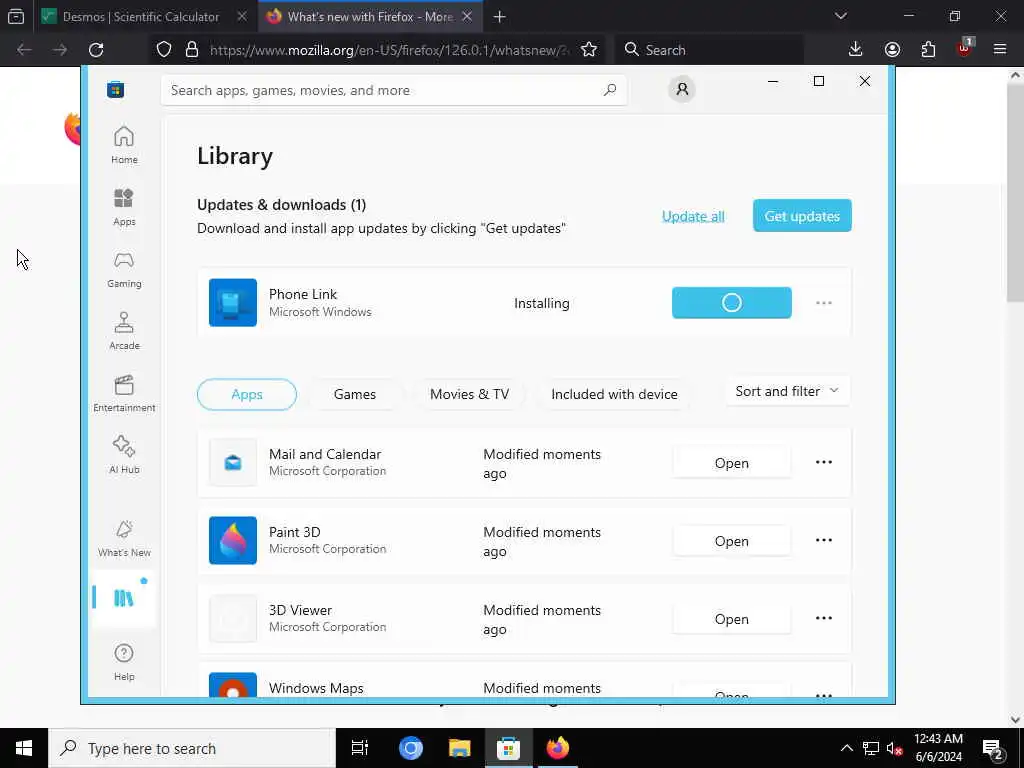Bookmark this page with star icon
1024x768 pixels.
(588, 50)
